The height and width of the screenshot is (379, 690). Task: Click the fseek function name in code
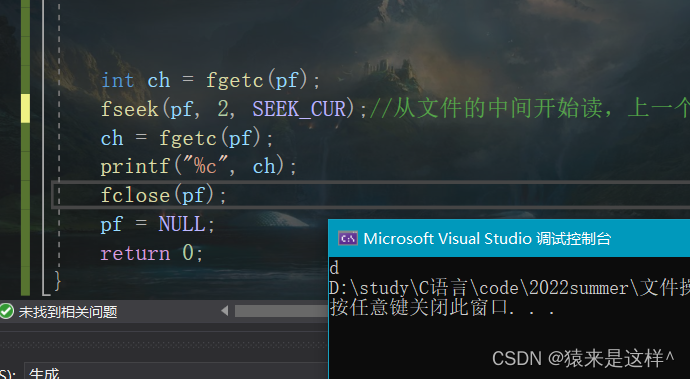click(129, 109)
